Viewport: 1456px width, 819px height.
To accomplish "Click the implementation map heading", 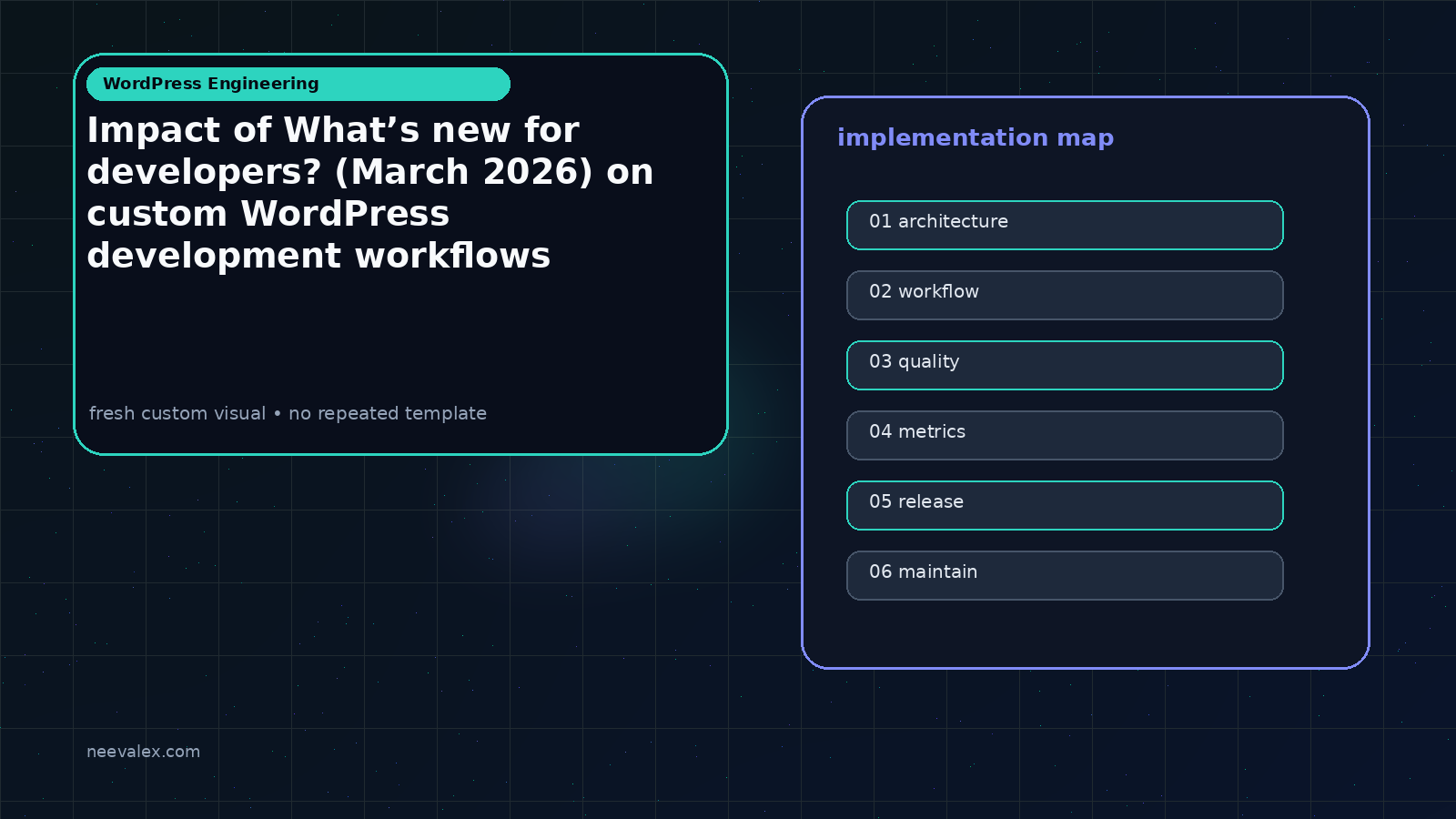I will (976, 137).
